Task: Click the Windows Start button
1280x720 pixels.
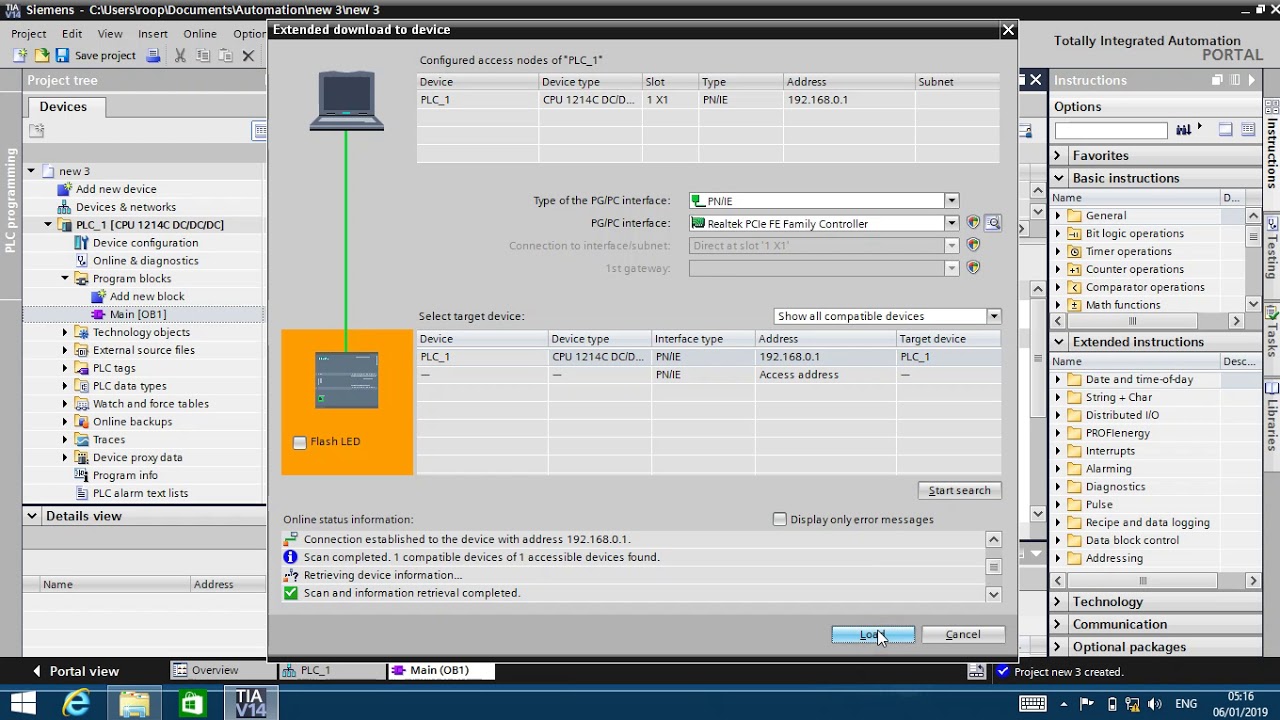Action: (22, 704)
